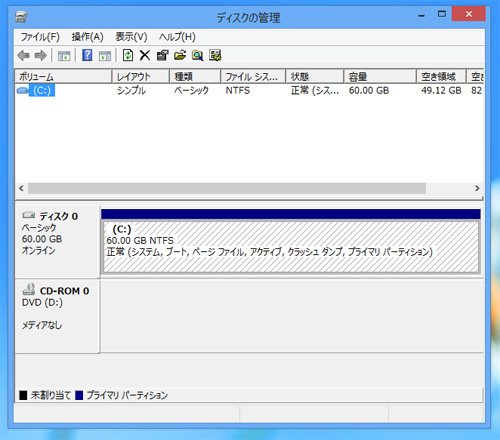The width and height of the screenshot is (500, 440).
Task: Sort by the ボリューム column header
Action: [63, 77]
